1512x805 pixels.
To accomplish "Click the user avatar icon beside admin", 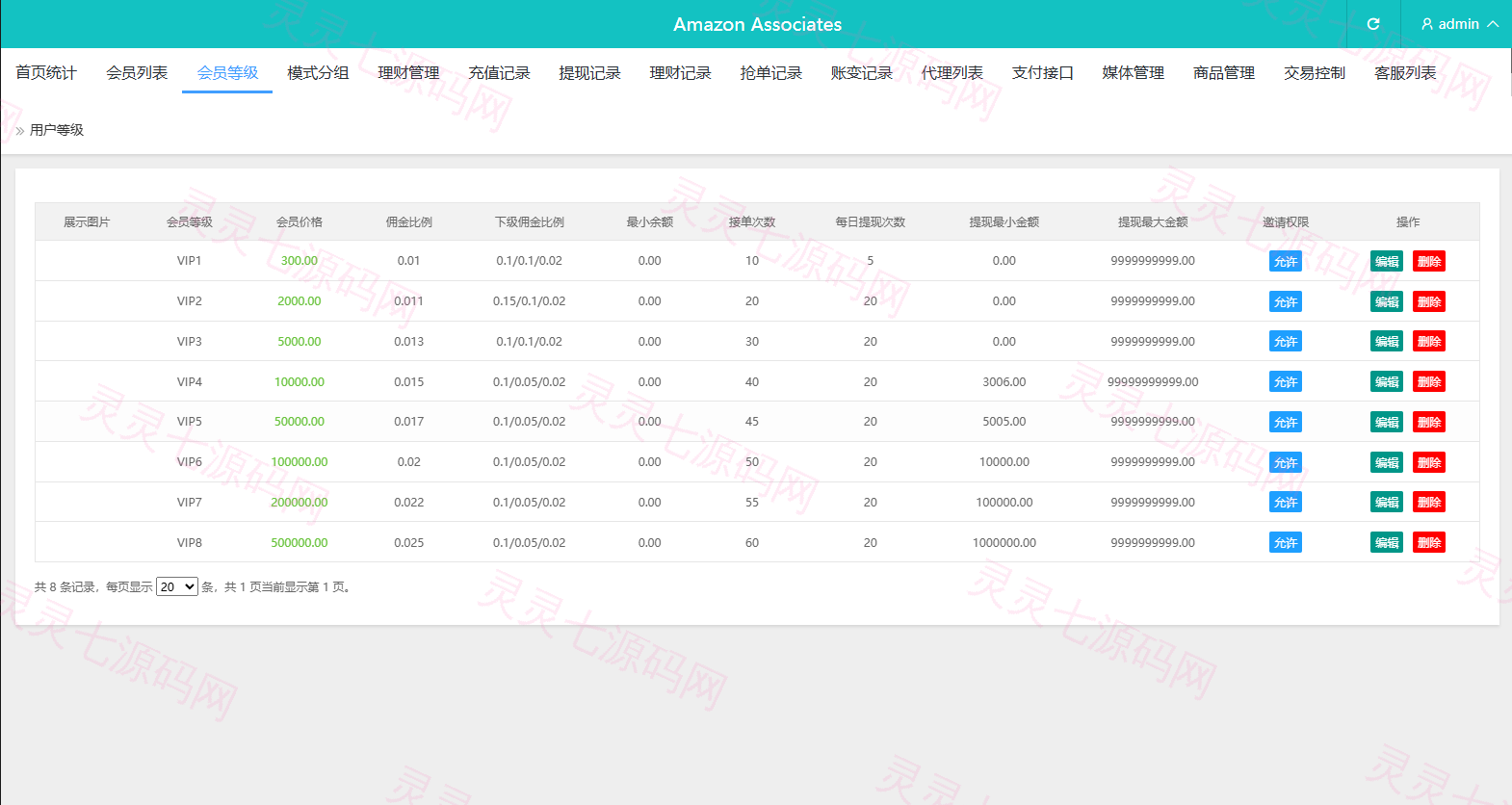I will (x=1427, y=24).
